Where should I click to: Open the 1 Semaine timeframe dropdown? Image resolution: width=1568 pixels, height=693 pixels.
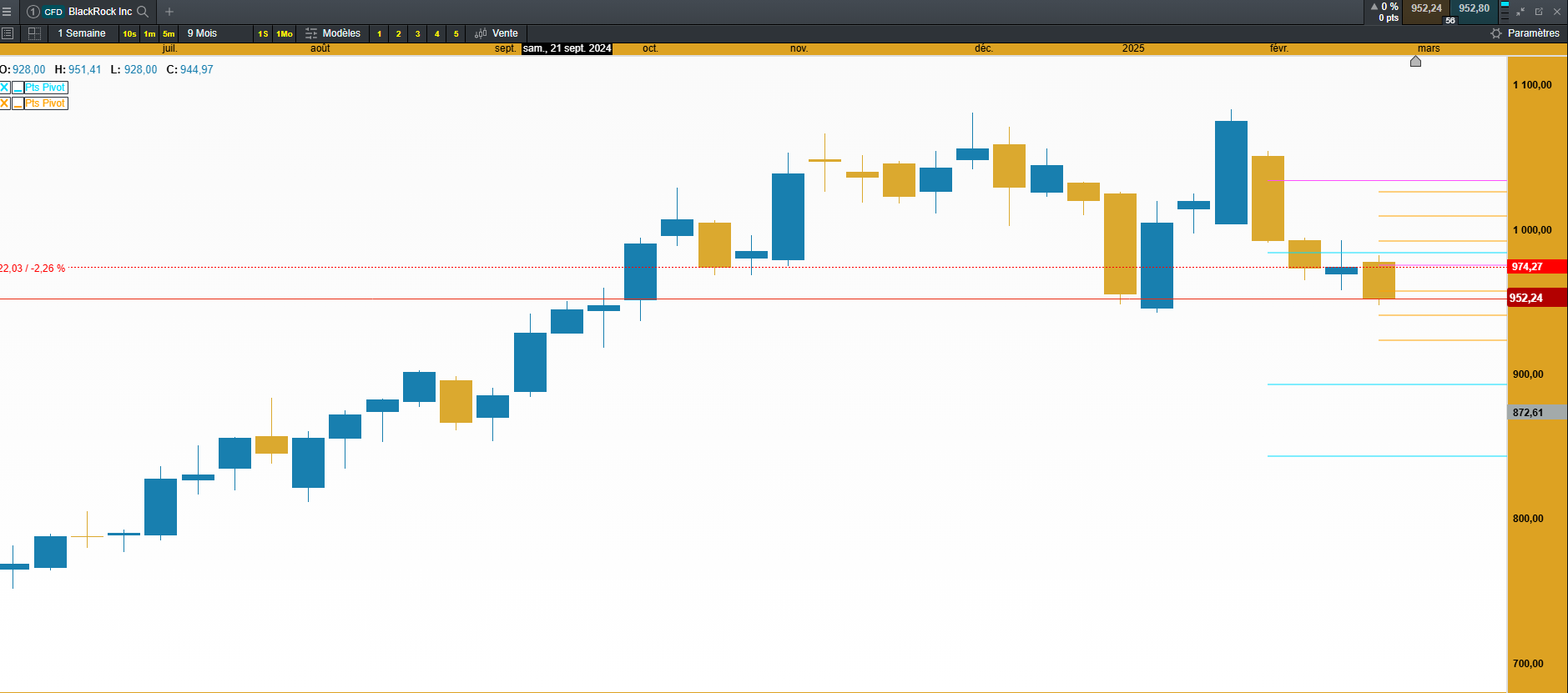(x=82, y=33)
